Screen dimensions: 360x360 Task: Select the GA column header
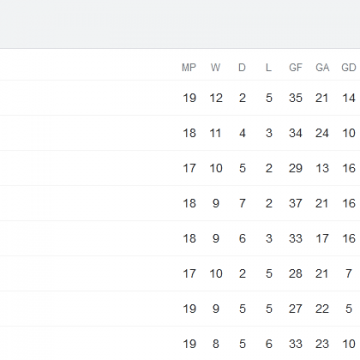322,68
